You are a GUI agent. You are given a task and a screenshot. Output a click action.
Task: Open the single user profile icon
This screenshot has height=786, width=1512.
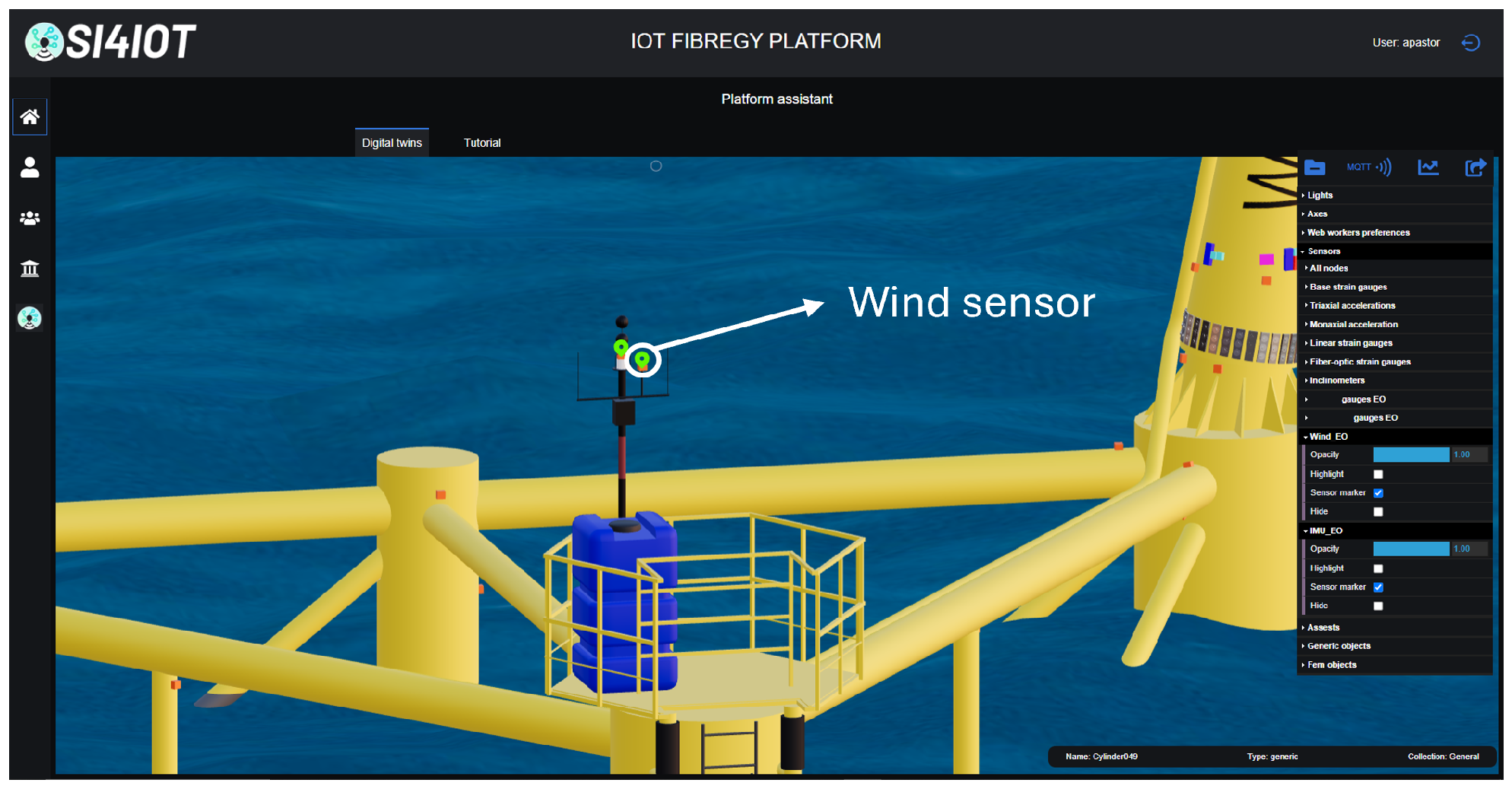pos(30,167)
